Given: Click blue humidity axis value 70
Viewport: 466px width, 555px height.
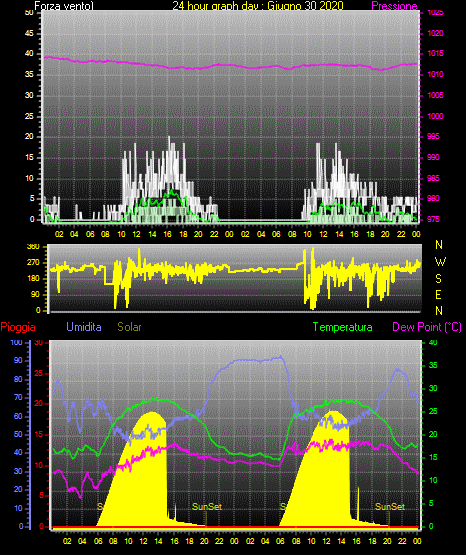Looking at the screenshot, I should pyautogui.click(x=18, y=397).
